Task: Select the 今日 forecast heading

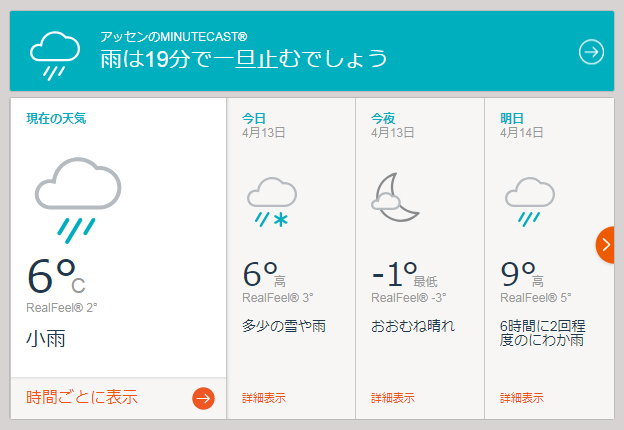Action: tap(254, 118)
